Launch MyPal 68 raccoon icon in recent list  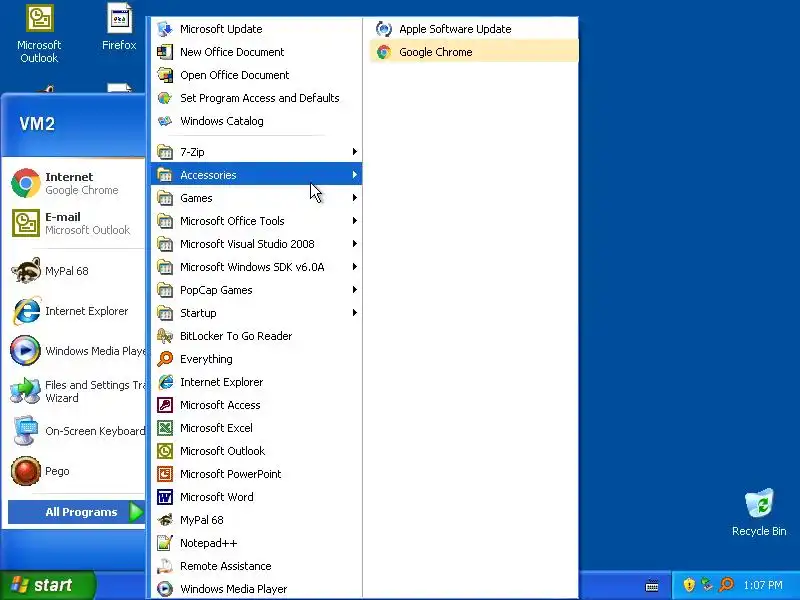coord(26,270)
